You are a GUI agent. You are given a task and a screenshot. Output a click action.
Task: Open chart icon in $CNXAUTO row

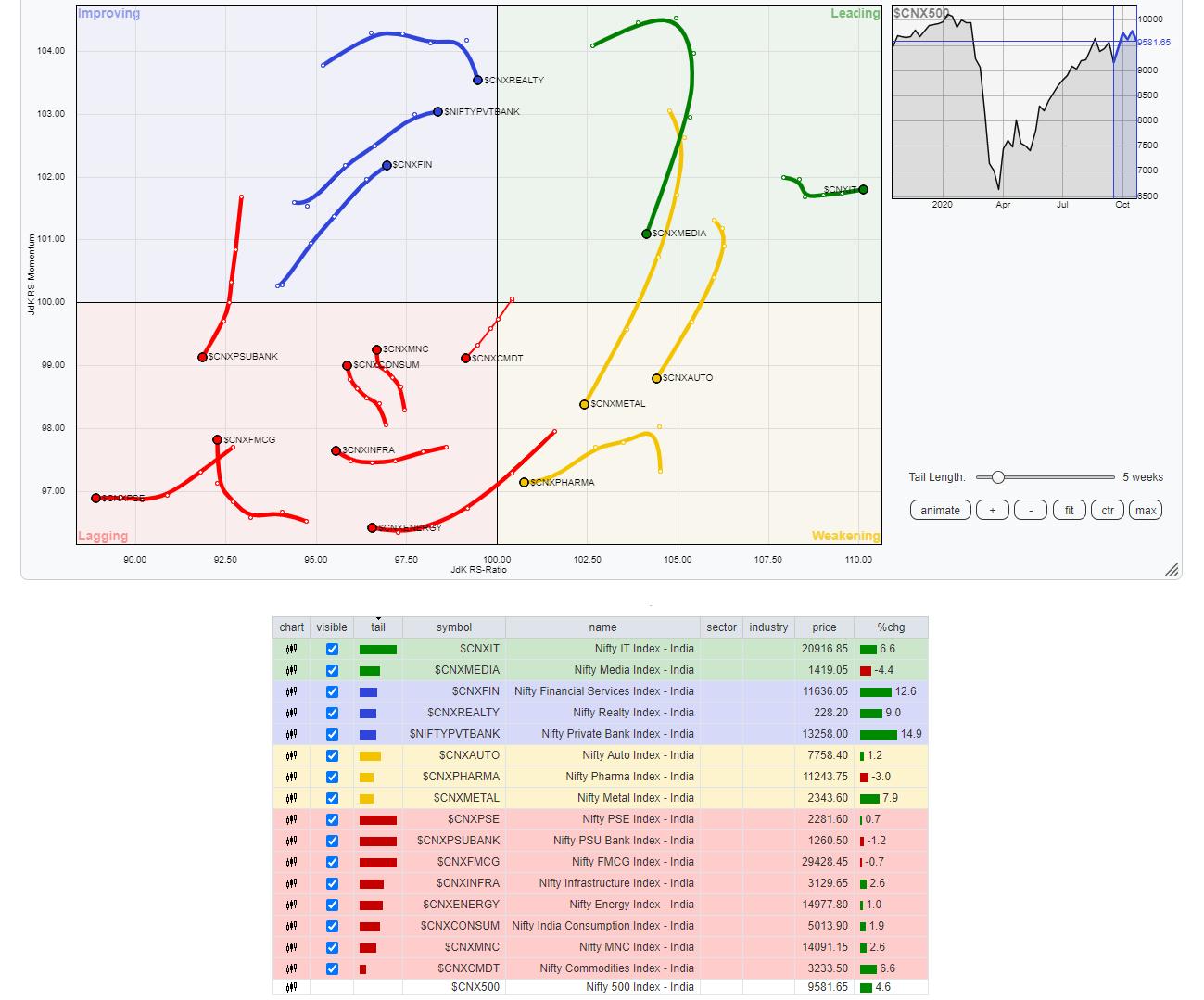click(291, 755)
